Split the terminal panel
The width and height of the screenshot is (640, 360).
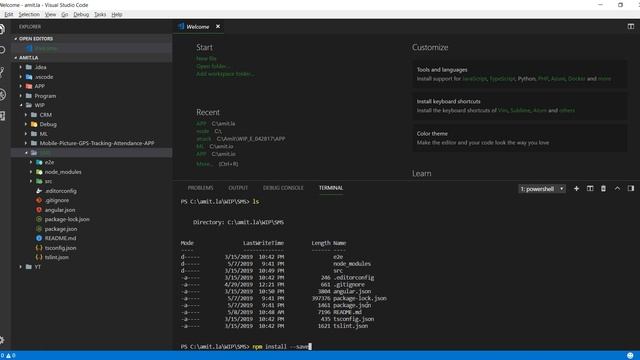coord(590,189)
